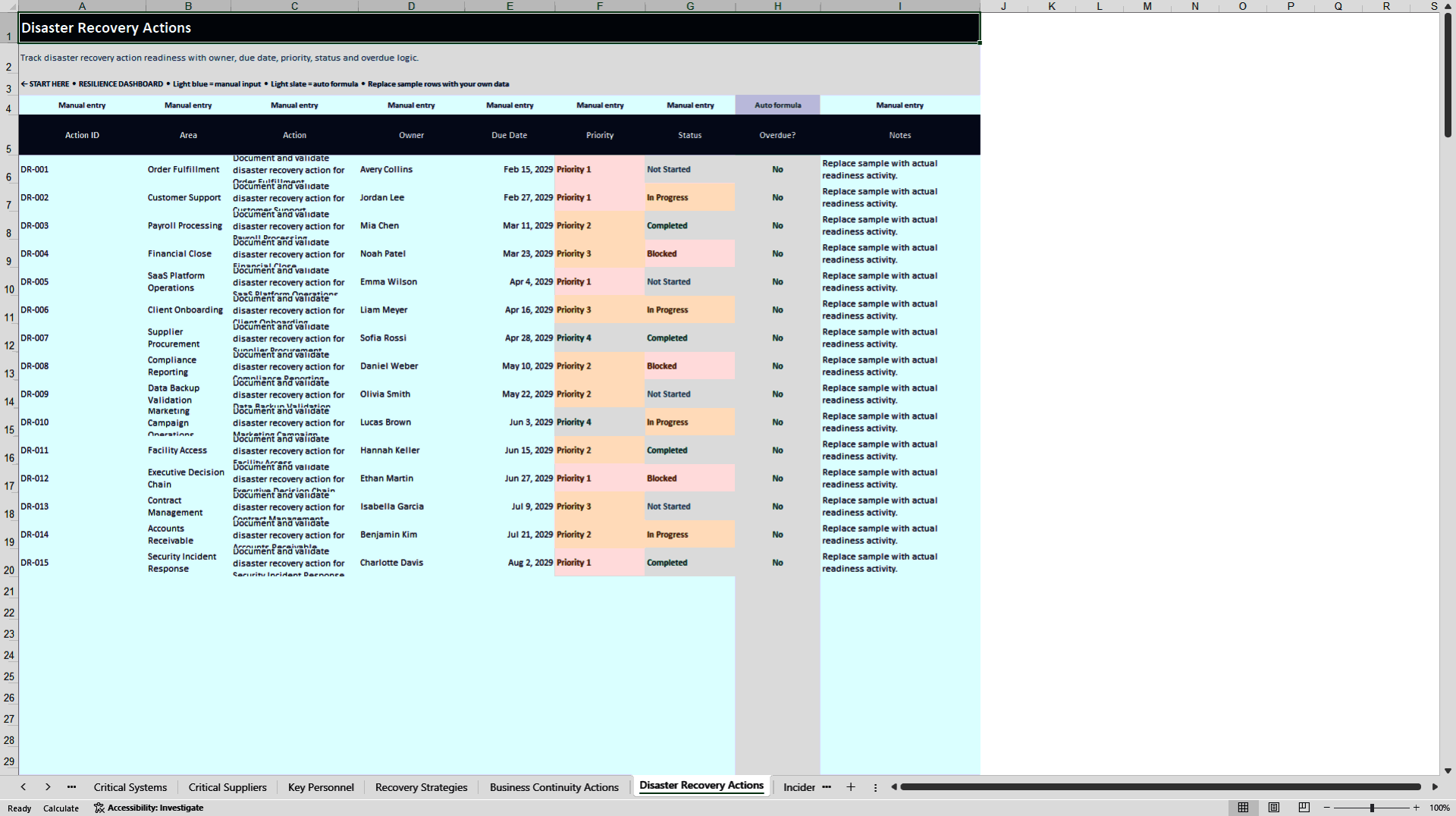Viewport: 1456px width, 816px height.
Task: Select Disaster Recovery Actions tab
Action: tap(701, 786)
